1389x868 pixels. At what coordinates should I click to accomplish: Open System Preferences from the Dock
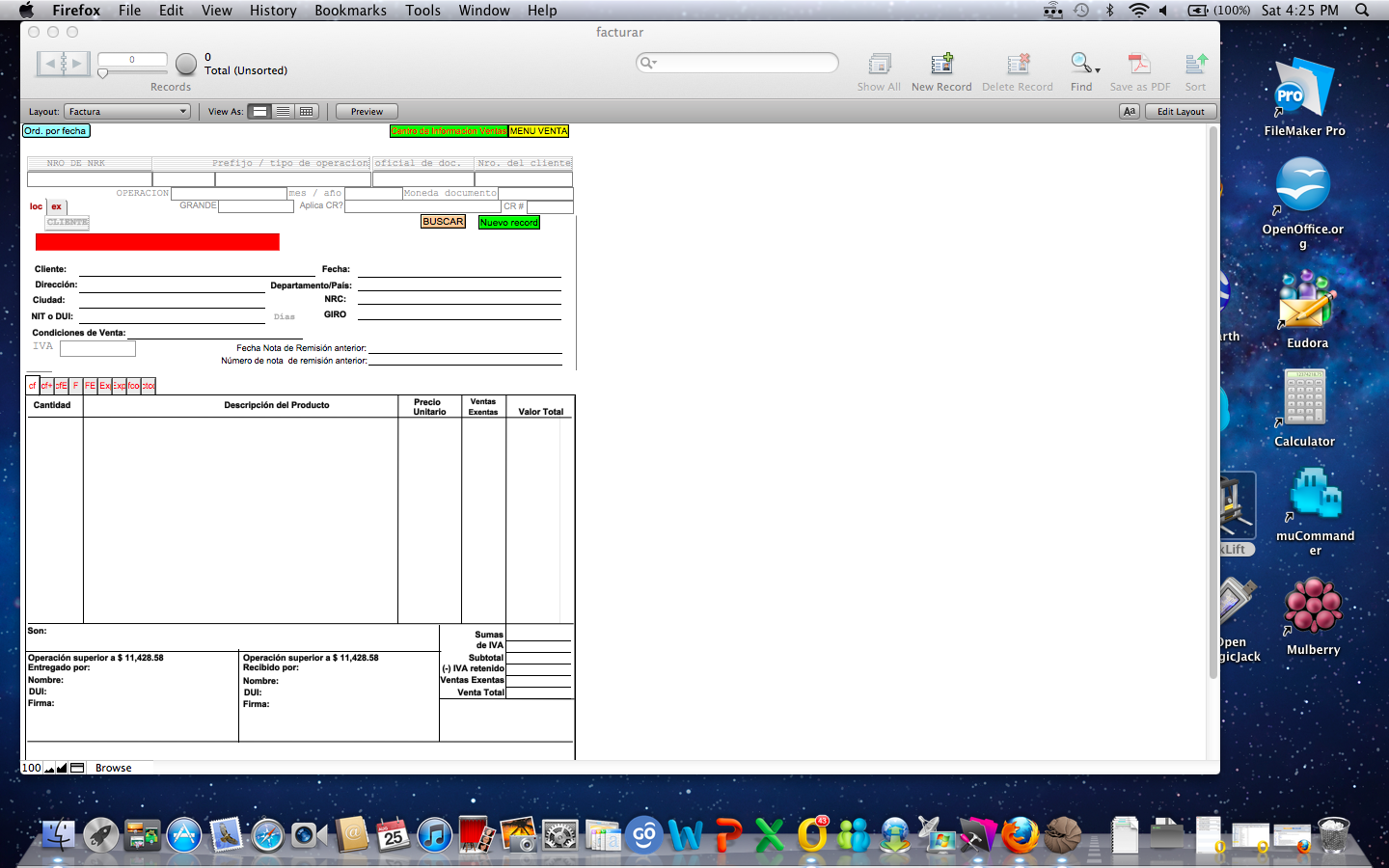pos(560,835)
